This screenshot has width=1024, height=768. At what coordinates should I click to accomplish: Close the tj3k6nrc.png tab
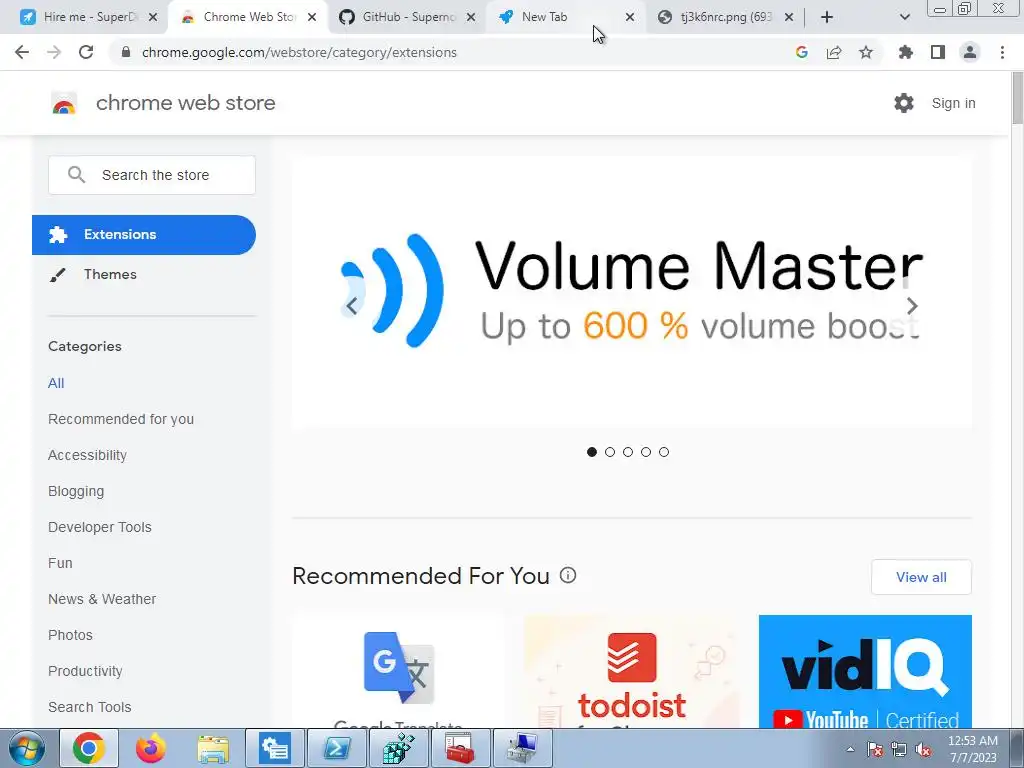(789, 18)
